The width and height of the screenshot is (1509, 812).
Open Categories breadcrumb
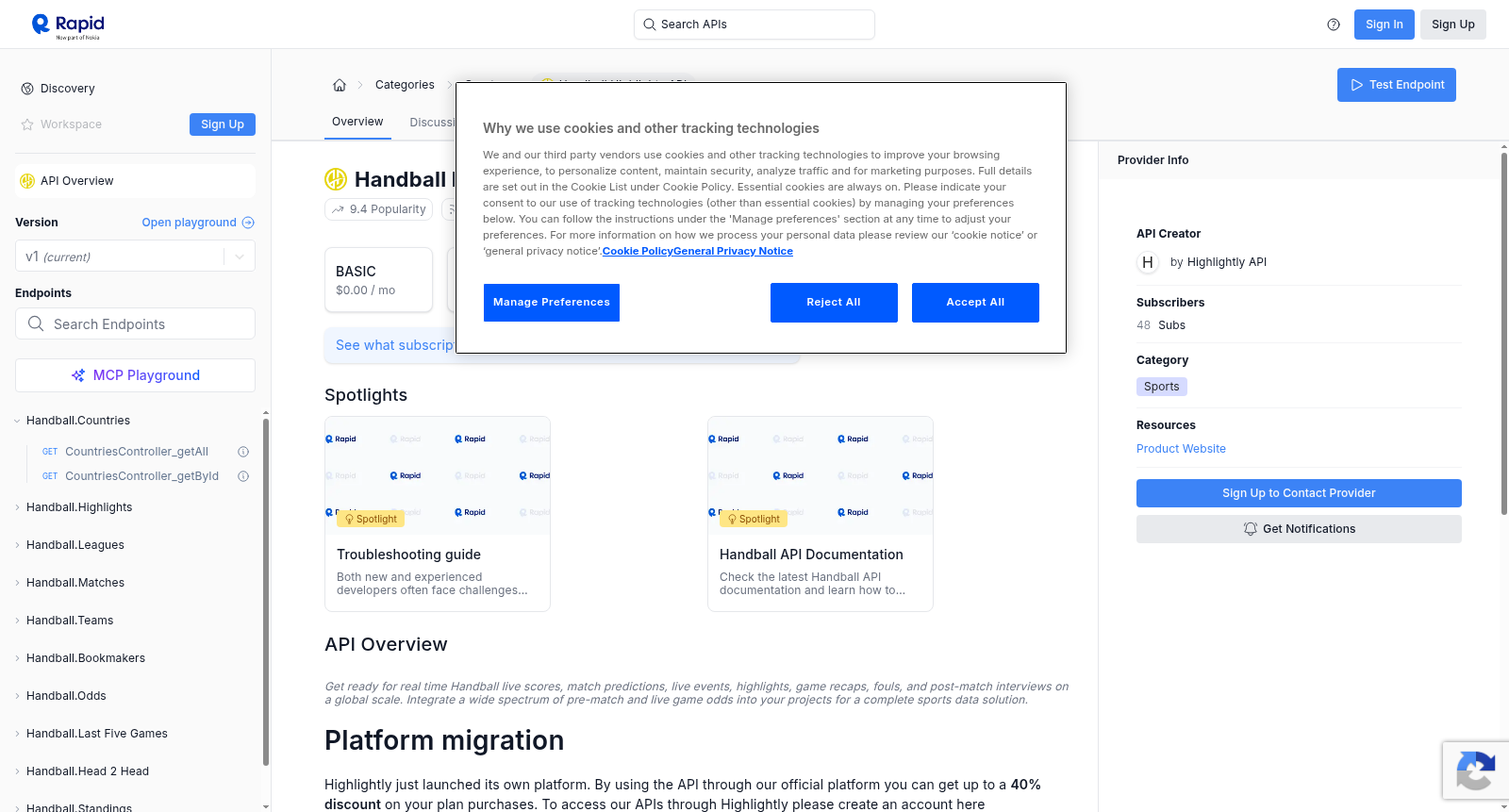pos(405,85)
